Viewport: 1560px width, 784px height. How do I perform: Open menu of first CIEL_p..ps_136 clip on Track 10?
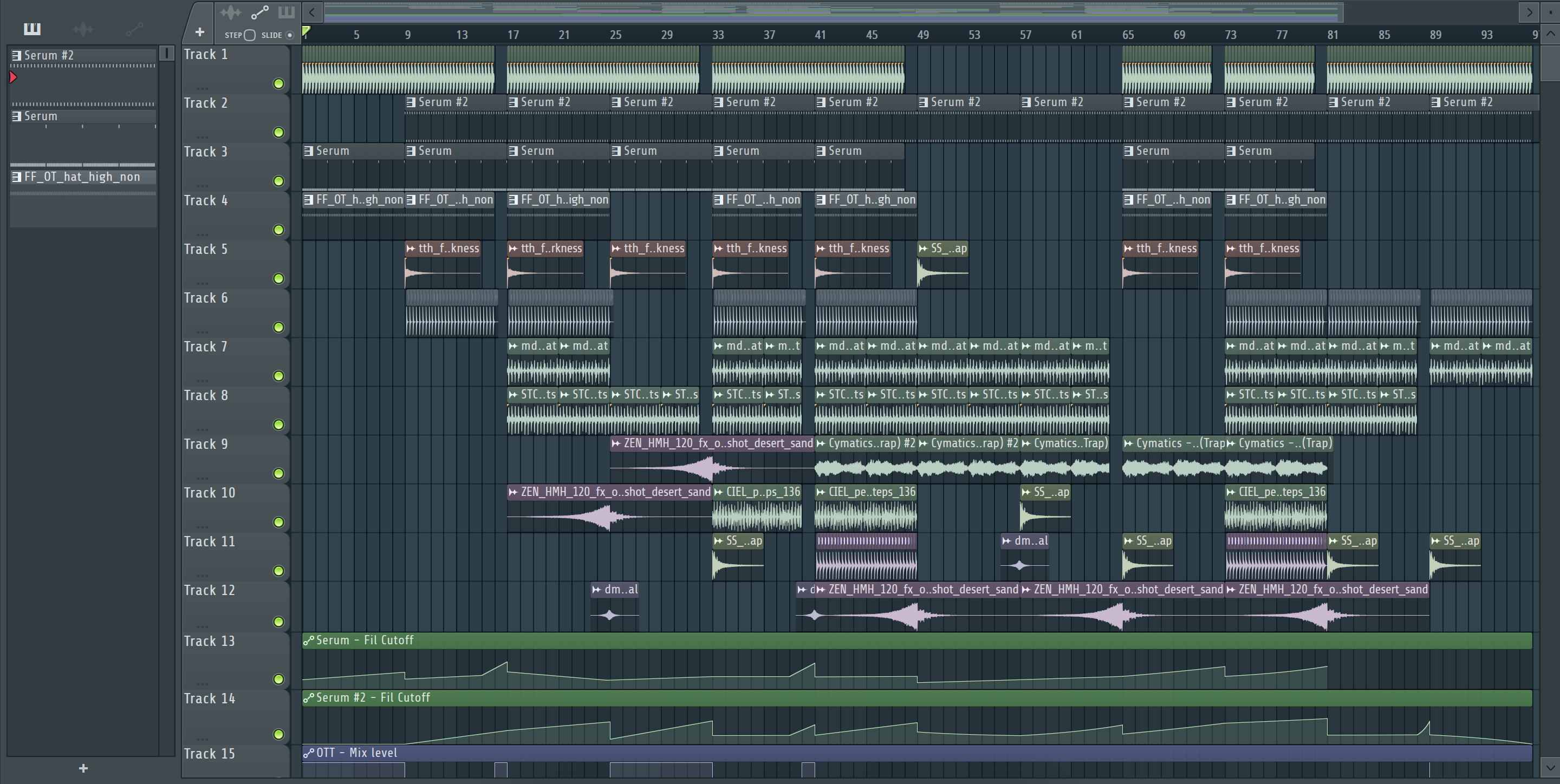coord(719,492)
